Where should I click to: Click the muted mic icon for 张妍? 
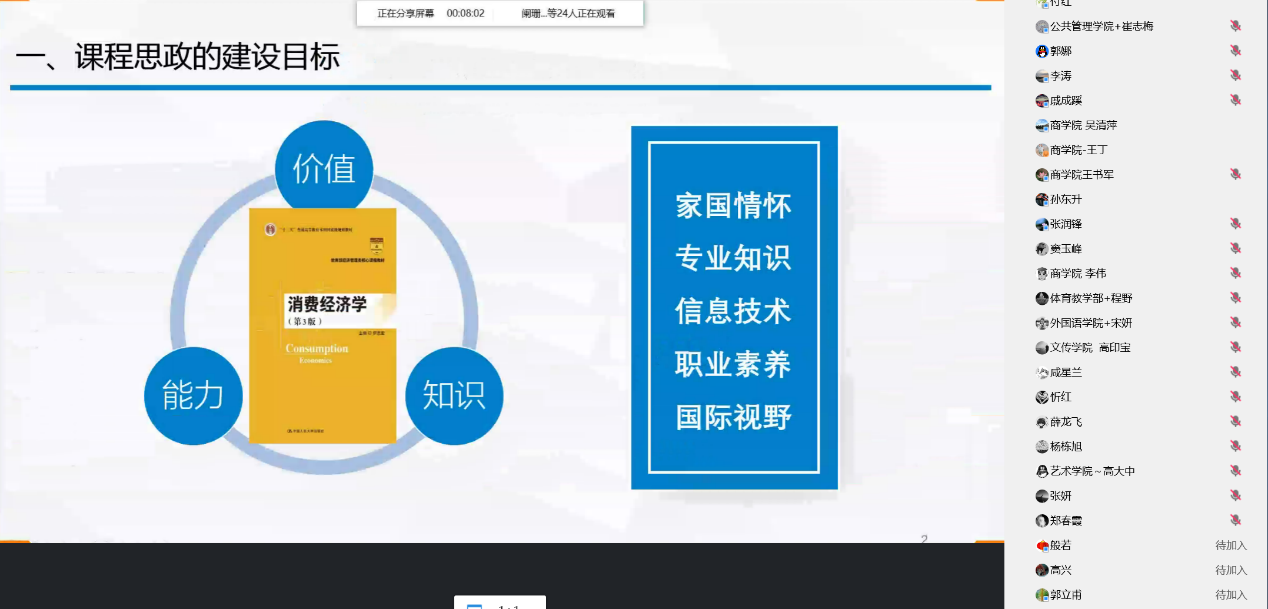(1235, 496)
